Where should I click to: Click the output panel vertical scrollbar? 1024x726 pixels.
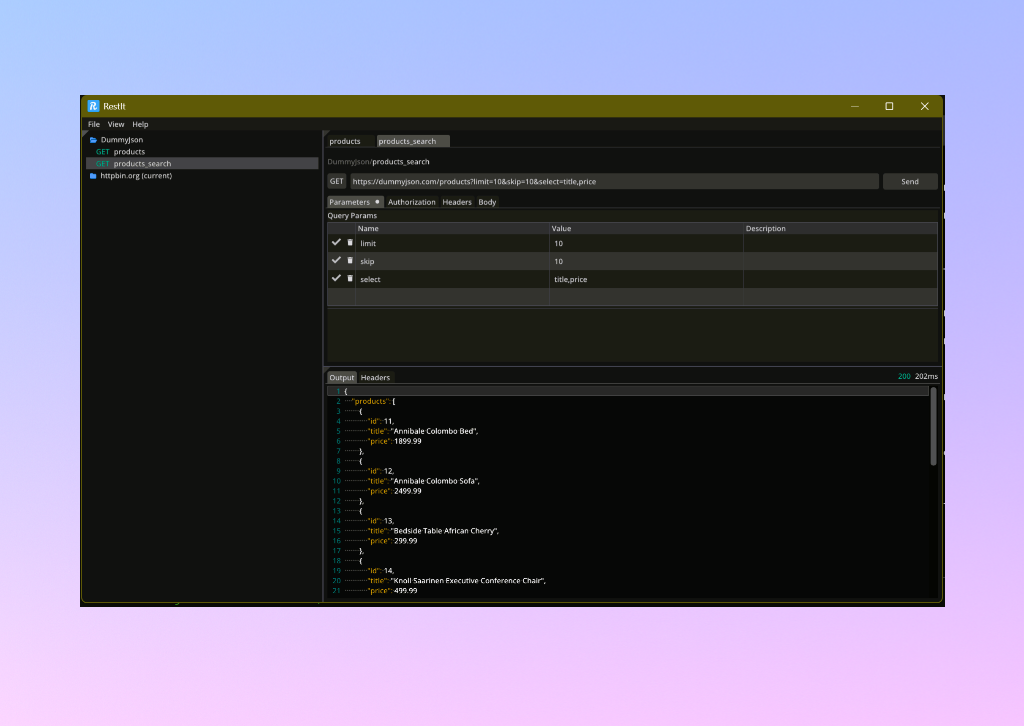click(933, 427)
